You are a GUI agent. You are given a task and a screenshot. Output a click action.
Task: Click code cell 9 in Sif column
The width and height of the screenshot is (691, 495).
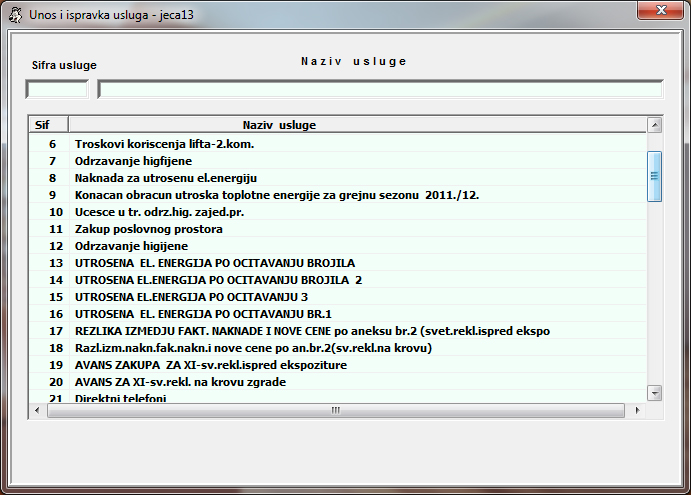(49, 195)
